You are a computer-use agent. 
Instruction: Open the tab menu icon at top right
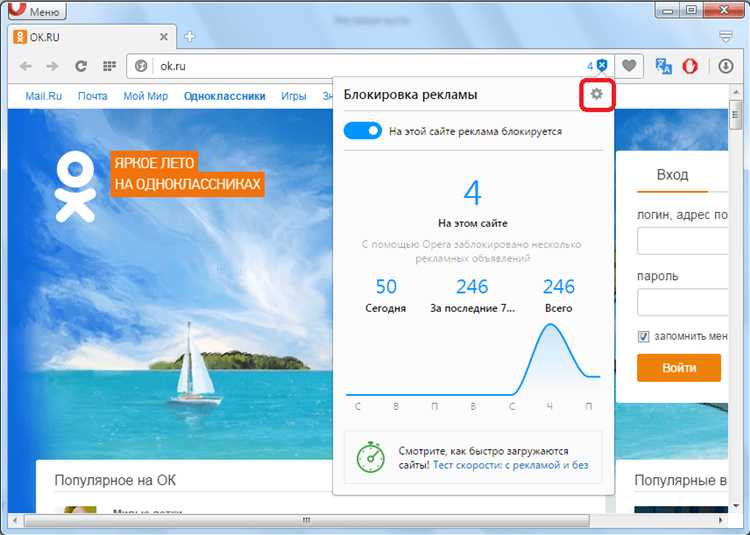coord(726,37)
